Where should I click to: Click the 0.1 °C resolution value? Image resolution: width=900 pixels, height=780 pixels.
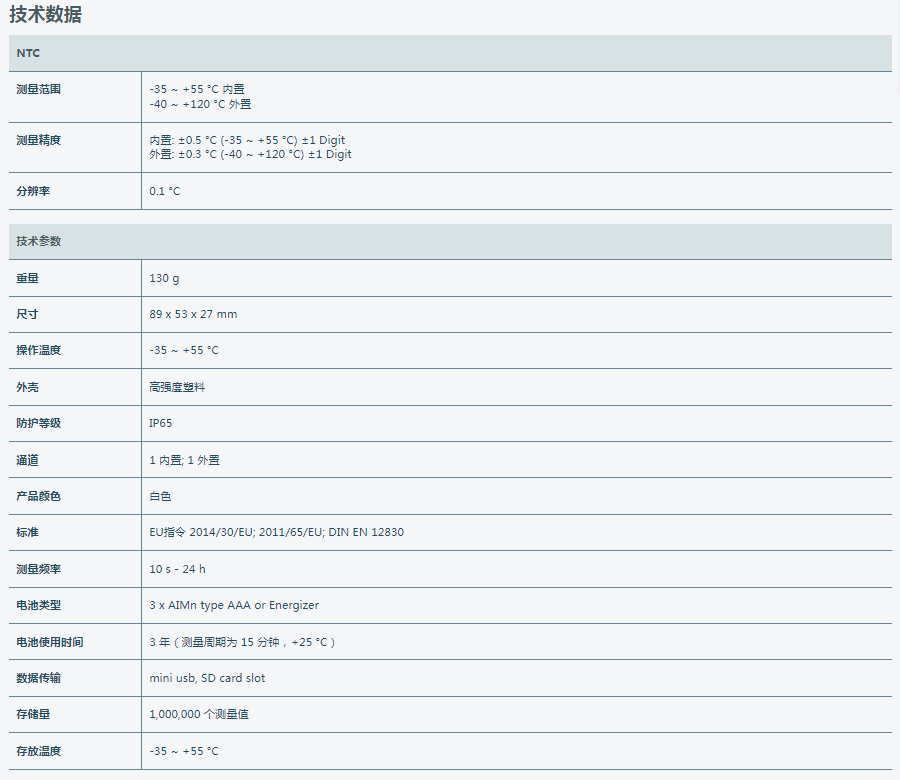point(165,191)
